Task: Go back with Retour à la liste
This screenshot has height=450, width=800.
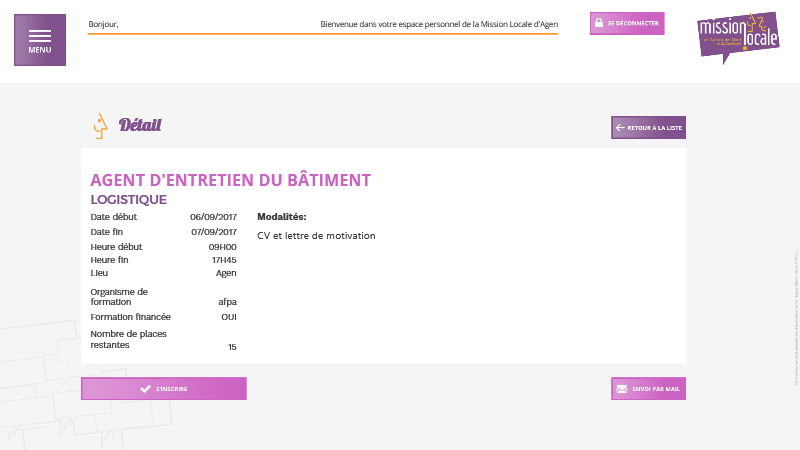Action: click(648, 128)
